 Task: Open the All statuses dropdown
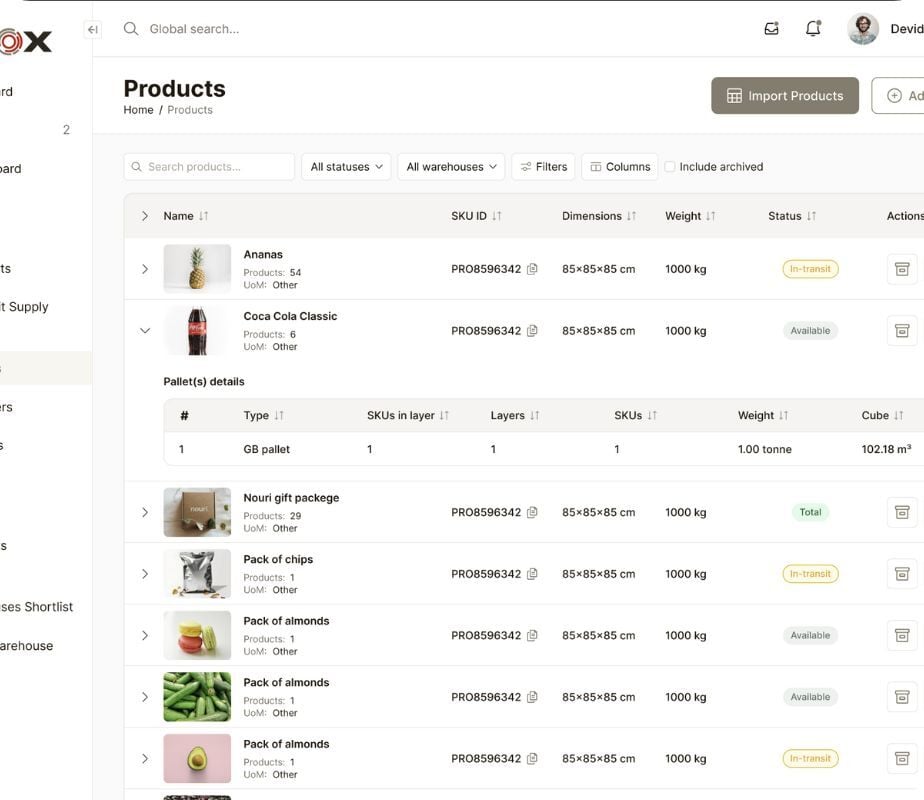pyautogui.click(x=346, y=167)
